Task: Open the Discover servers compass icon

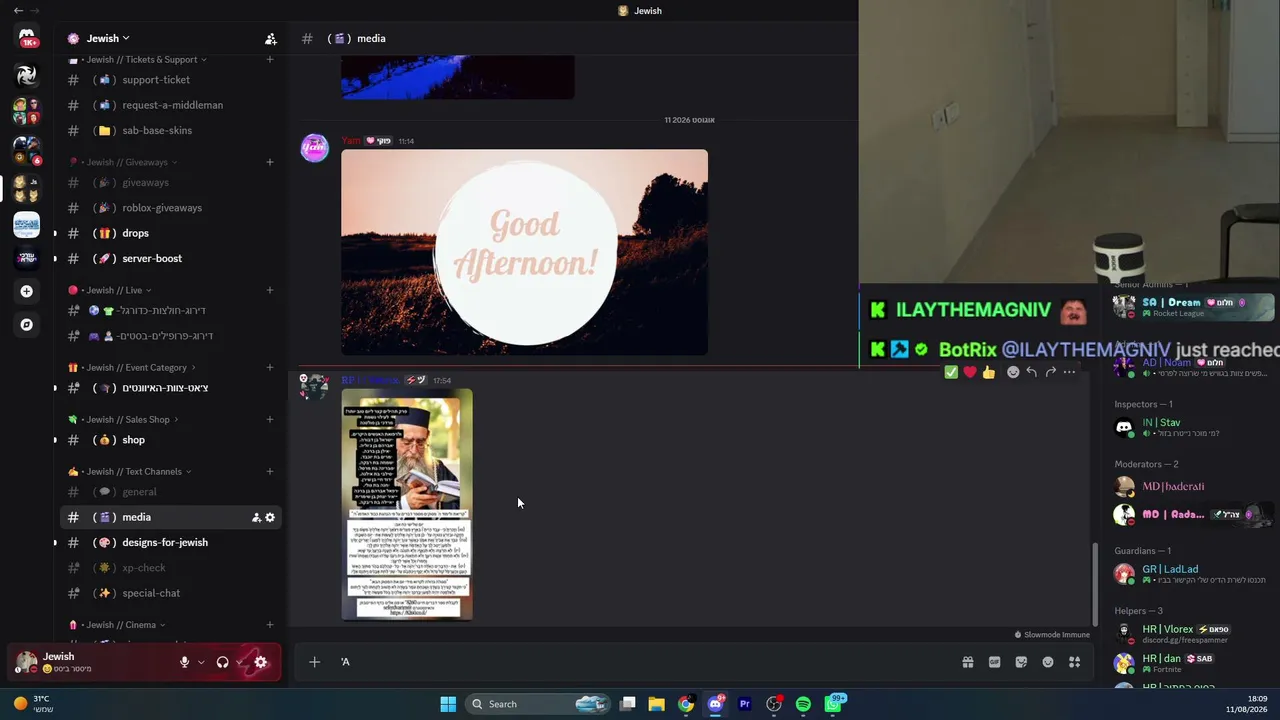Action: coord(27,324)
